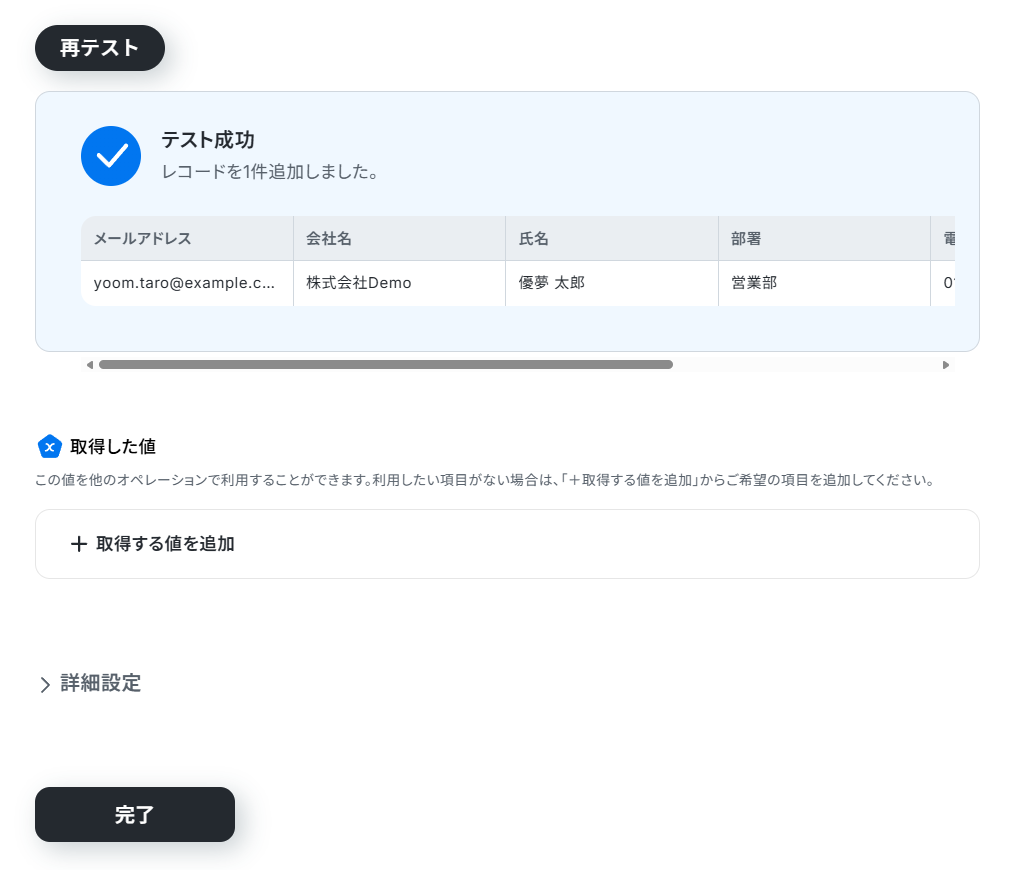
Task: Select the 会社名 column header
Action: (x=399, y=239)
